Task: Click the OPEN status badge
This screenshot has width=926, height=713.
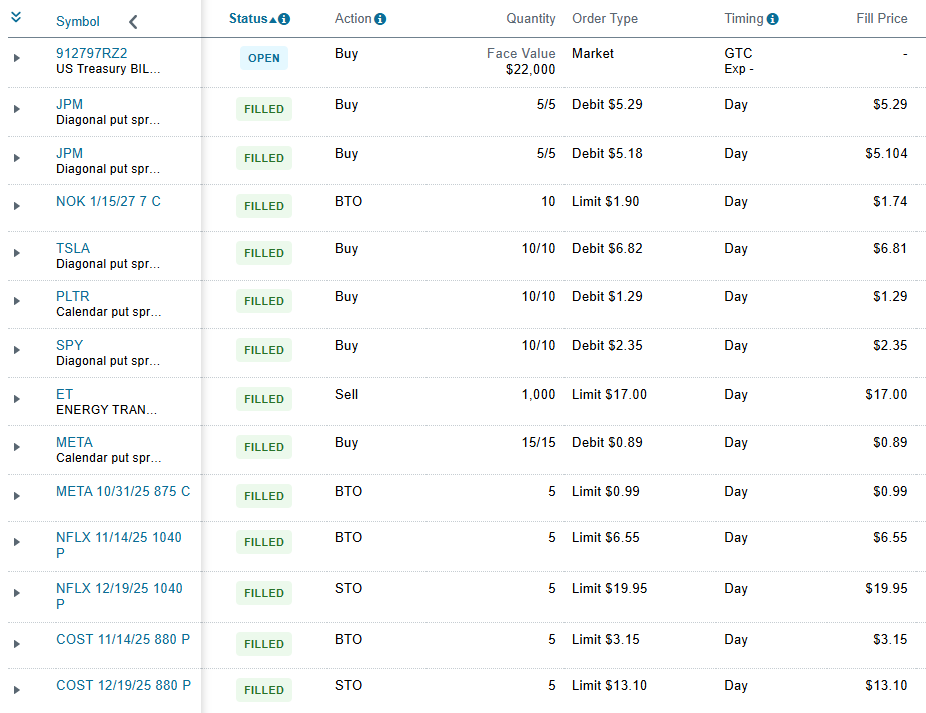Action: coord(263,58)
